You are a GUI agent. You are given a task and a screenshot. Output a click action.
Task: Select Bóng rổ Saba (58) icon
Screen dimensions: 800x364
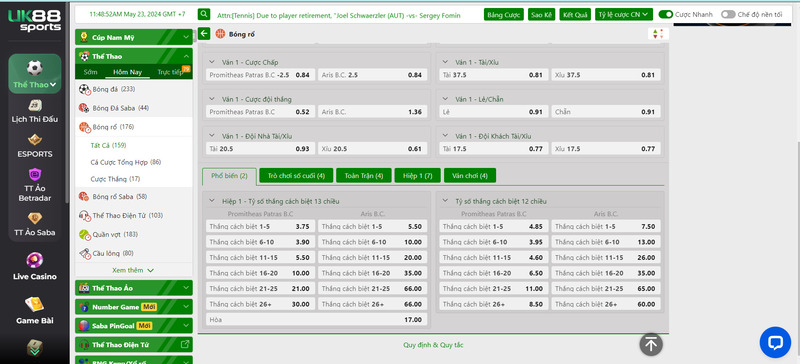point(84,197)
